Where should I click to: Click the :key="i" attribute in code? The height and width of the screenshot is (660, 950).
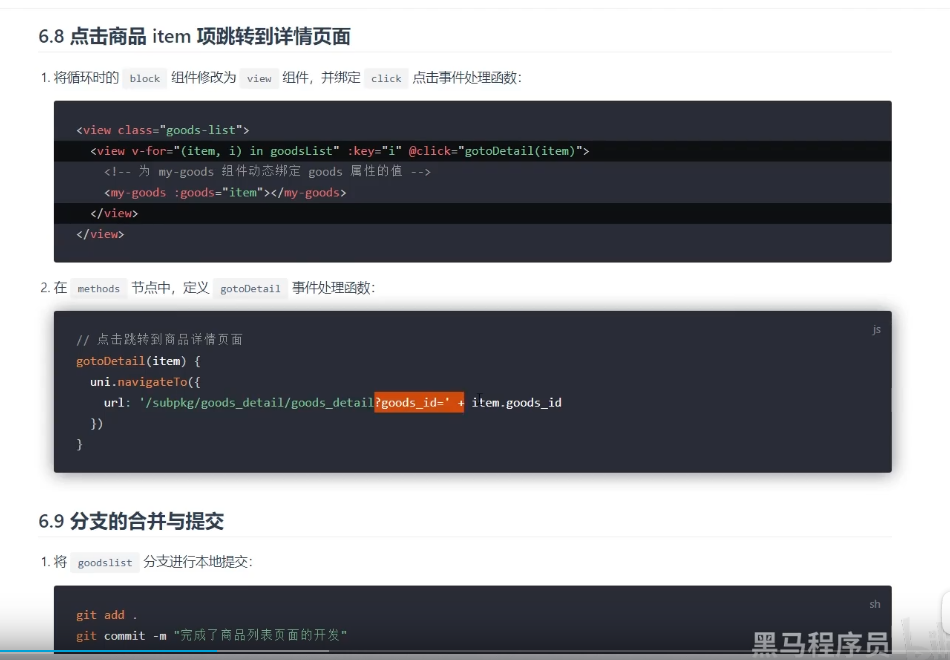pos(374,151)
